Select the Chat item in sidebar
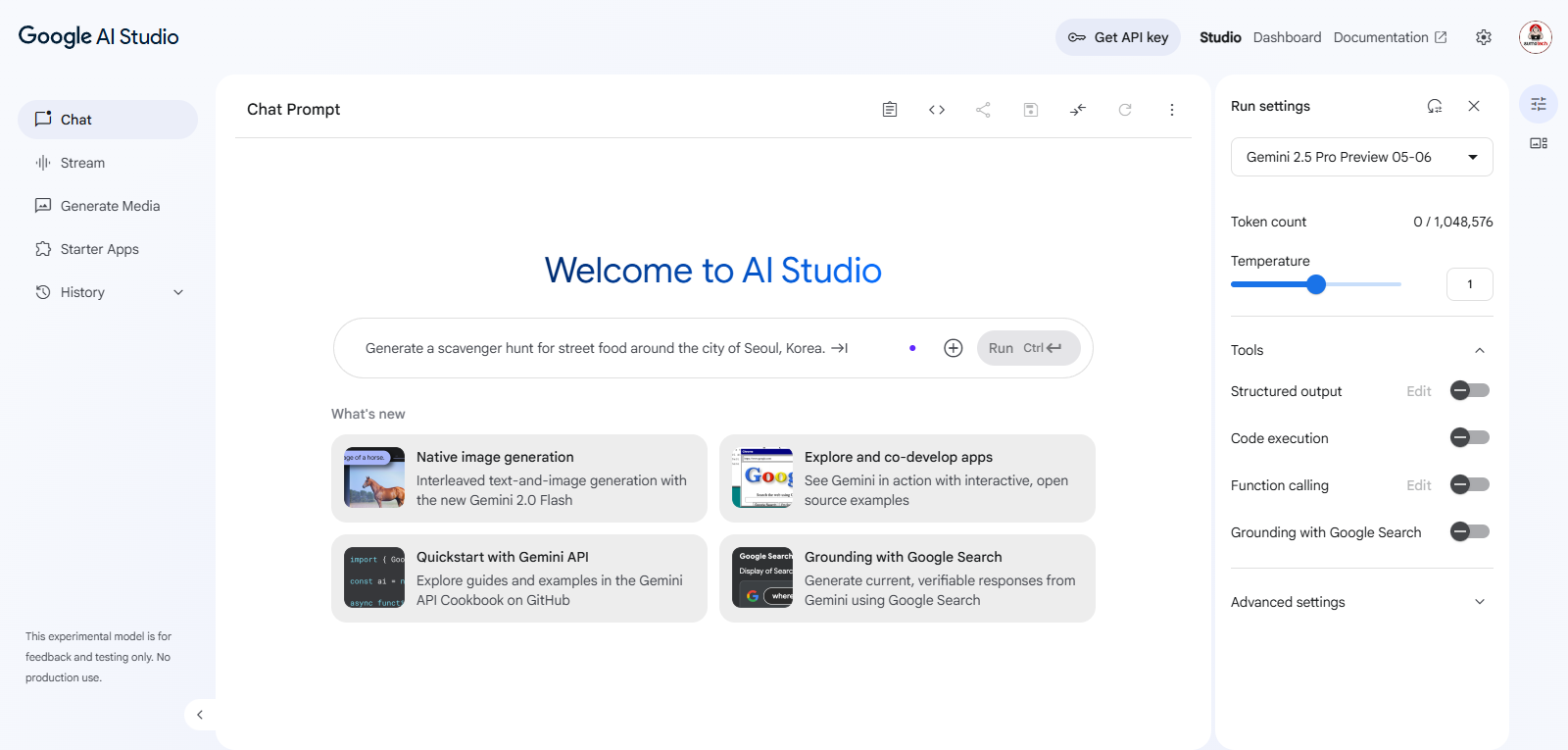1568x750 pixels. pos(108,120)
